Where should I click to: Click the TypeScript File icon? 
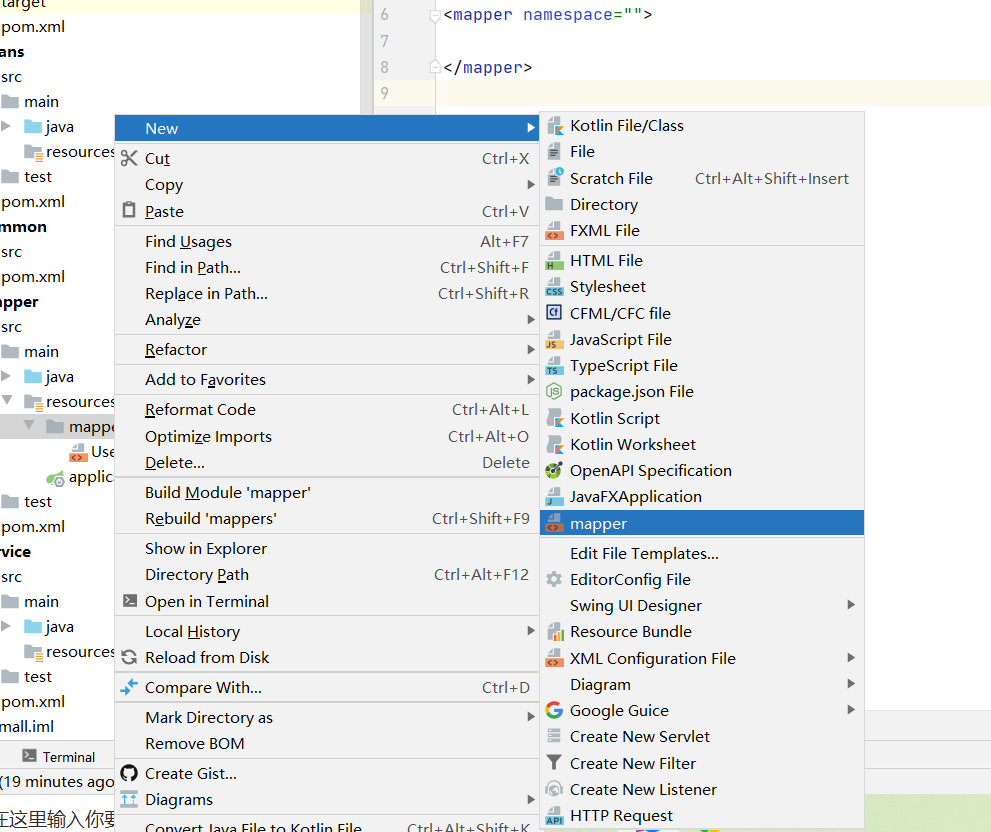554,365
